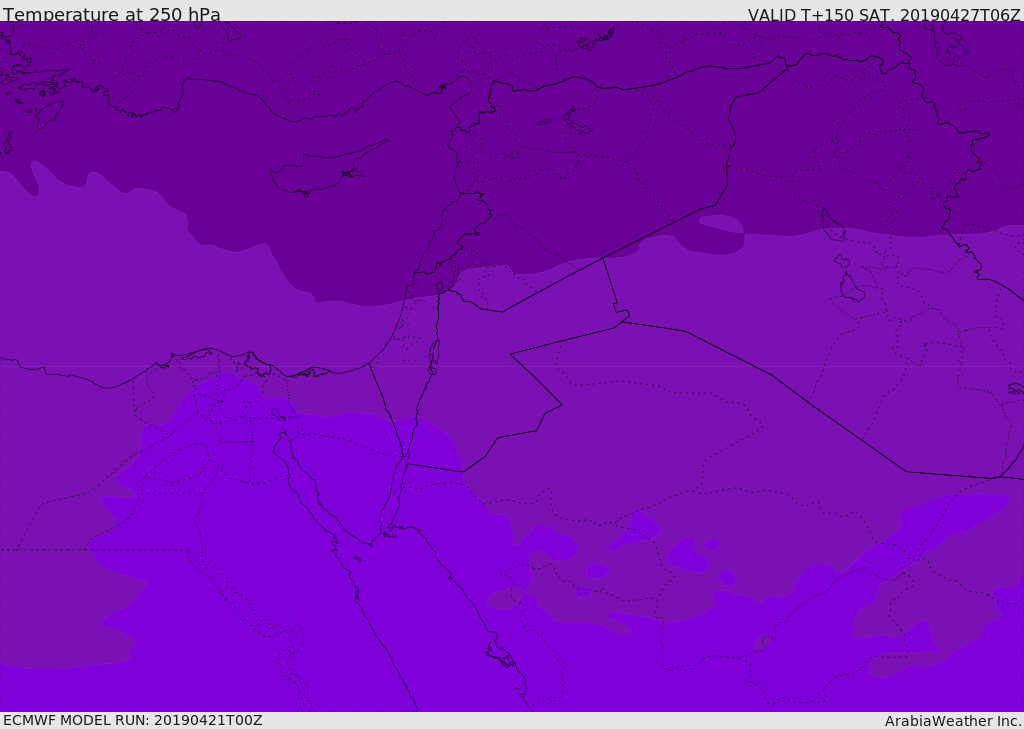Click the 'Temperature at 250 hPa' title text
The image size is (1024, 729).
[x=112, y=14]
